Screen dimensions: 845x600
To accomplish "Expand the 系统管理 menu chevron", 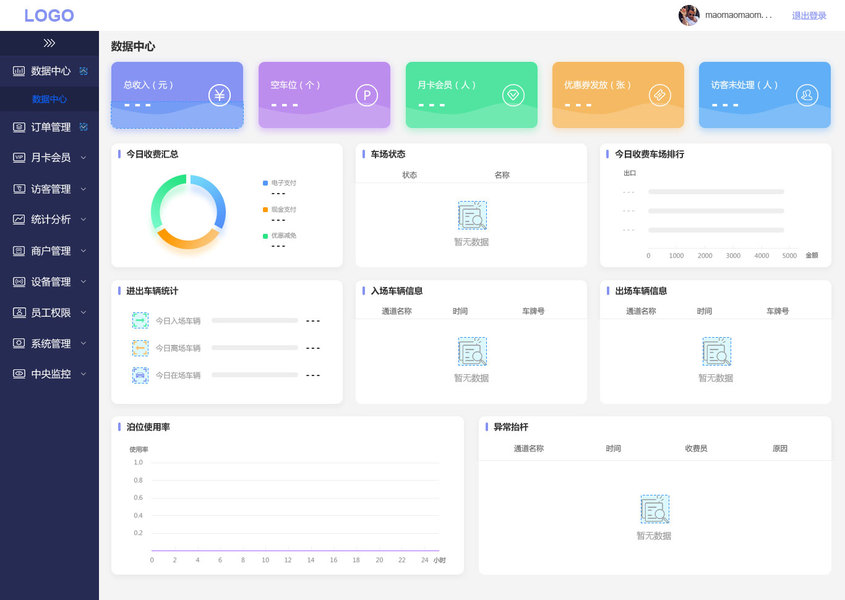I will pyautogui.click(x=84, y=343).
